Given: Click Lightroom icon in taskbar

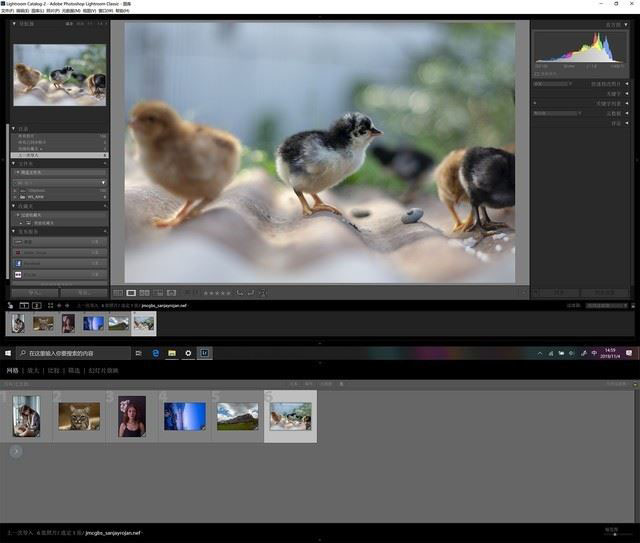Looking at the screenshot, I should 204,353.
